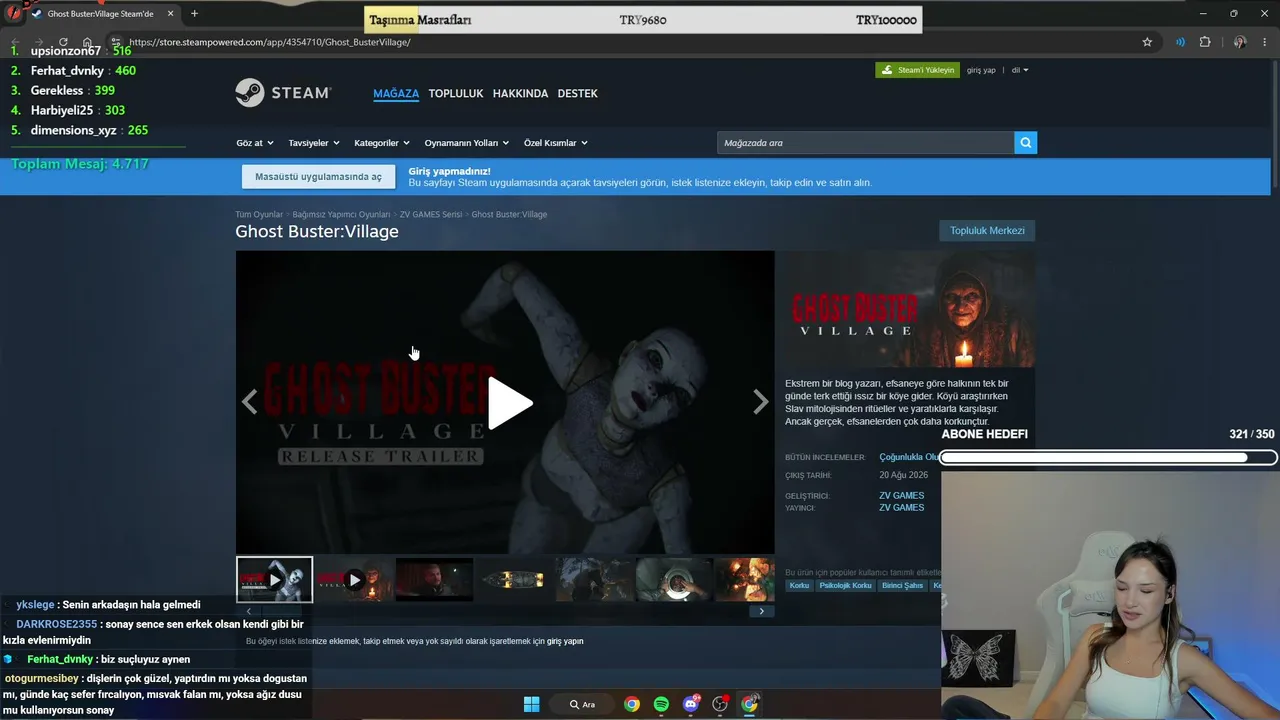Bookmark this page with the star icon

1147,42
